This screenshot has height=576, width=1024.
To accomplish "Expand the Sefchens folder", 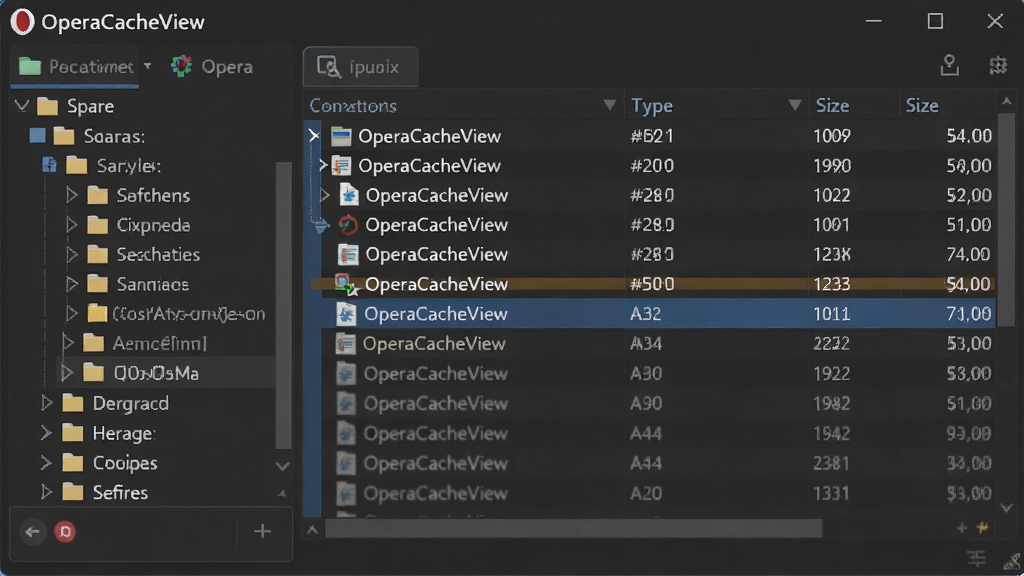I will click(71, 195).
